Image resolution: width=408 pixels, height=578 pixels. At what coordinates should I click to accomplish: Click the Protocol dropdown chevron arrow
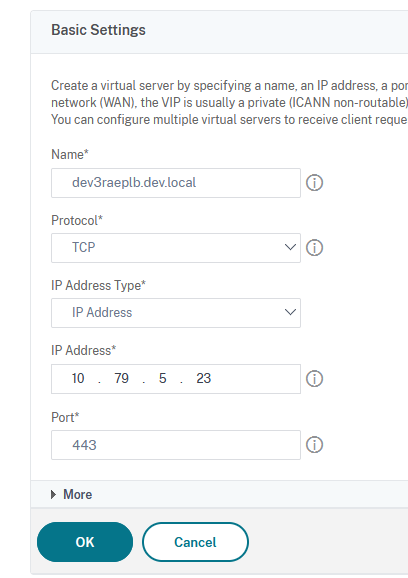tap(290, 247)
